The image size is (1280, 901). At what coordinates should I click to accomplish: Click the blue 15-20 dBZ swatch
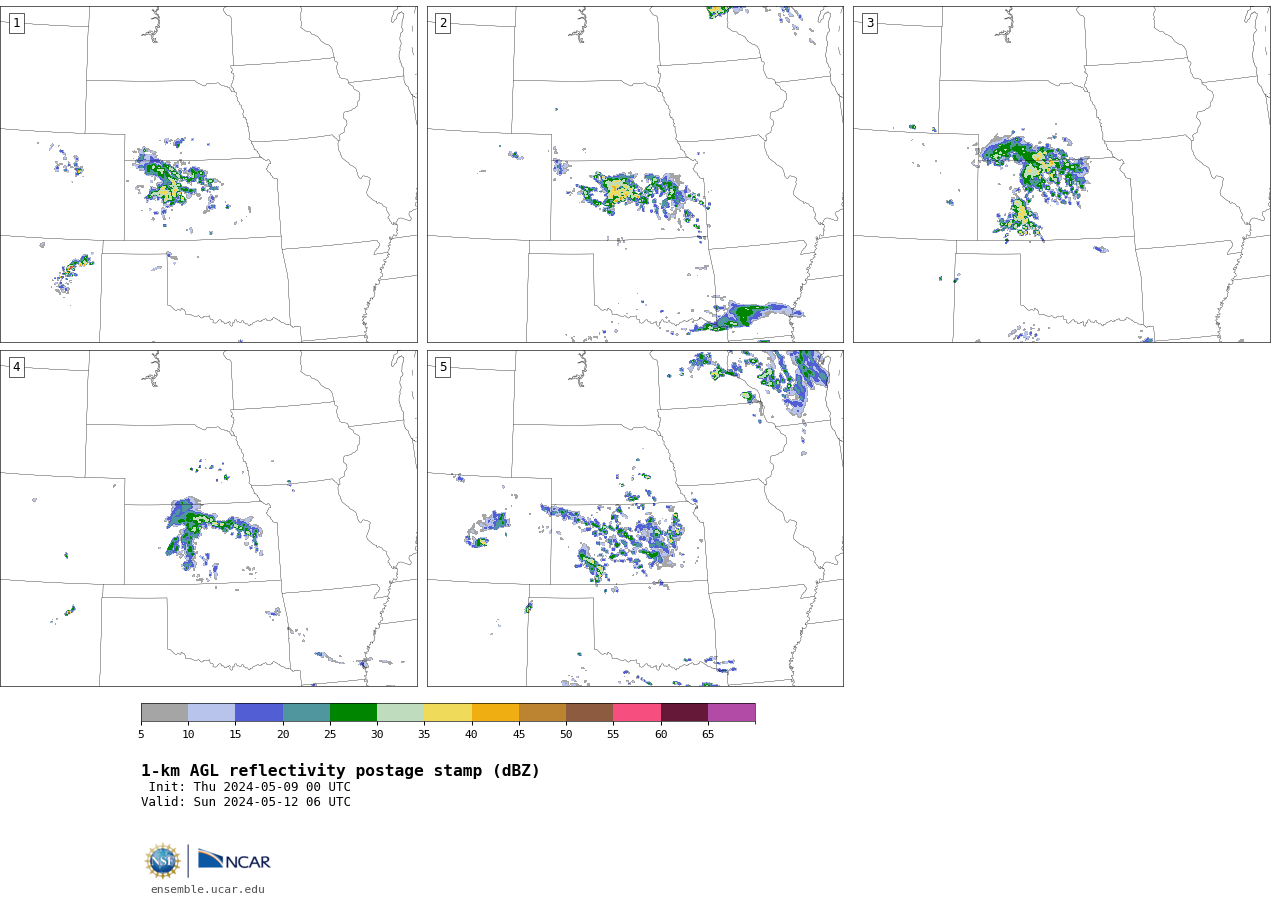259,712
